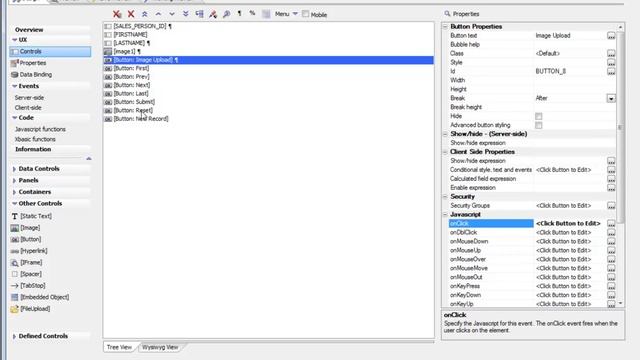
Task: Click the tree layout icon in toolbar
Action: tap(199, 14)
